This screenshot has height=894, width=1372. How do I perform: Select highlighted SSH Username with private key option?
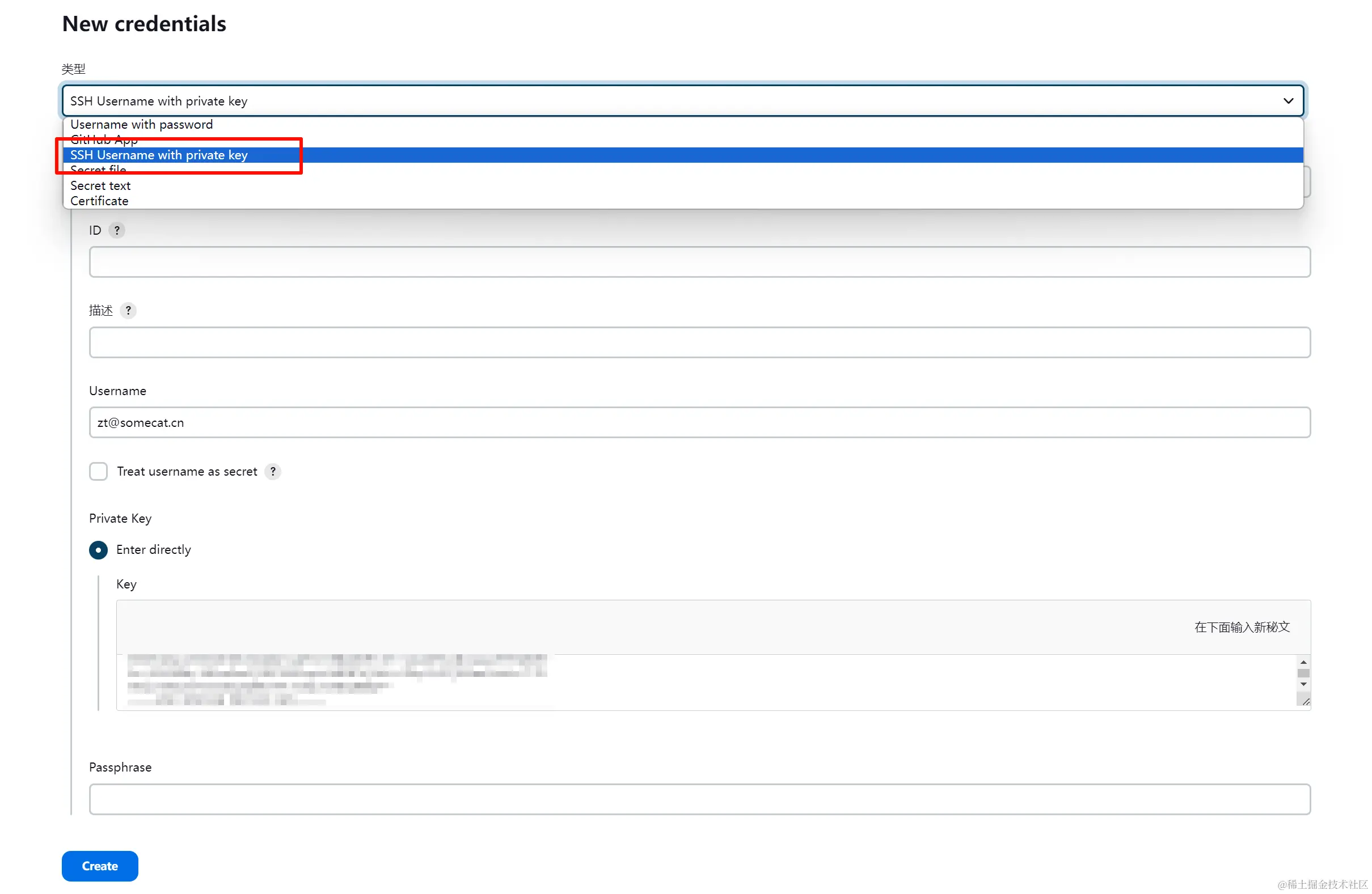click(x=159, y=155)
